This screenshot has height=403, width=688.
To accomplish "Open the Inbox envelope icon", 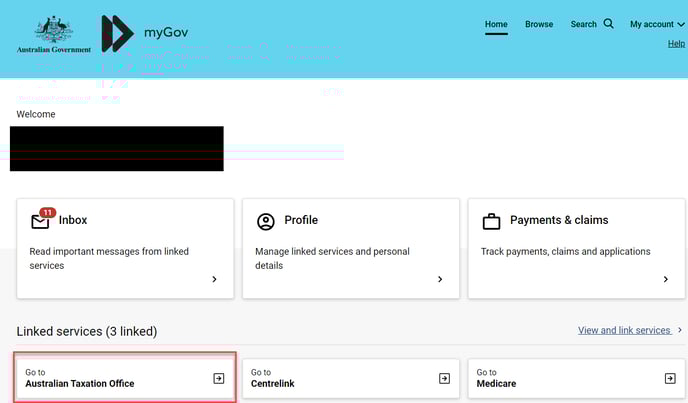I will pyautogui.click(x=40, y=222).
